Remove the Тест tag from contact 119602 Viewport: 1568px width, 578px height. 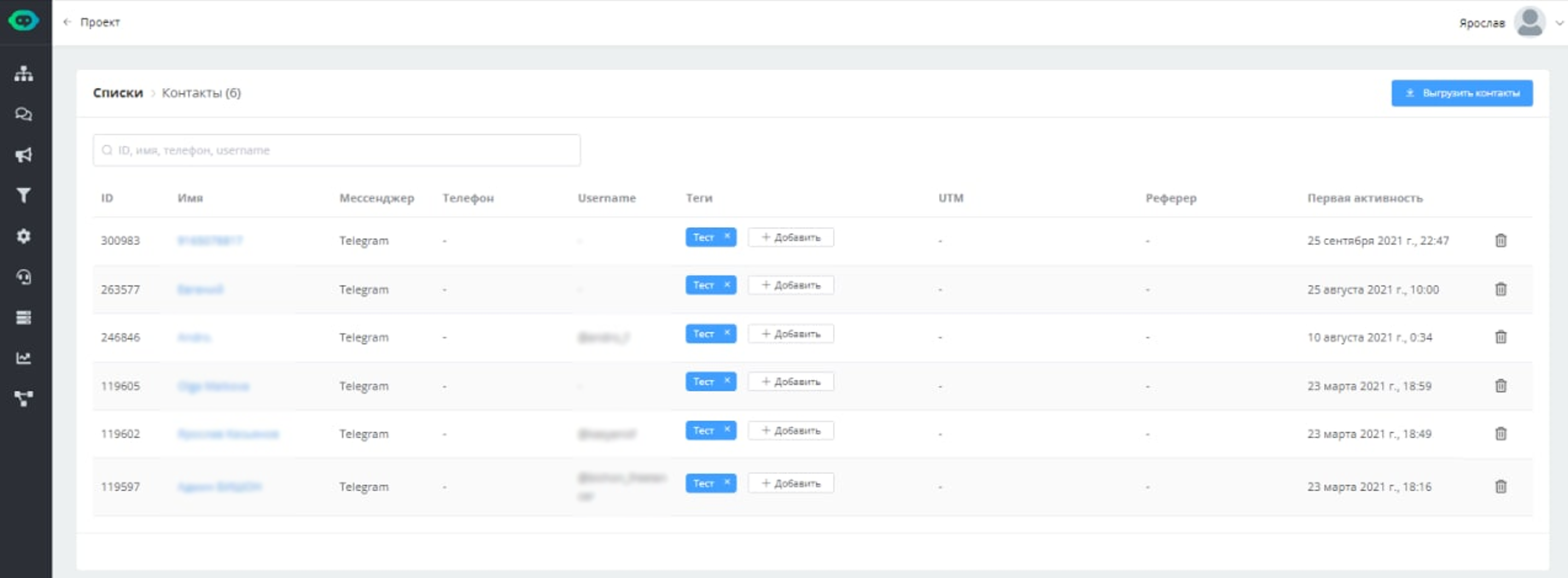pyautogui.click(x=727, y=430)
